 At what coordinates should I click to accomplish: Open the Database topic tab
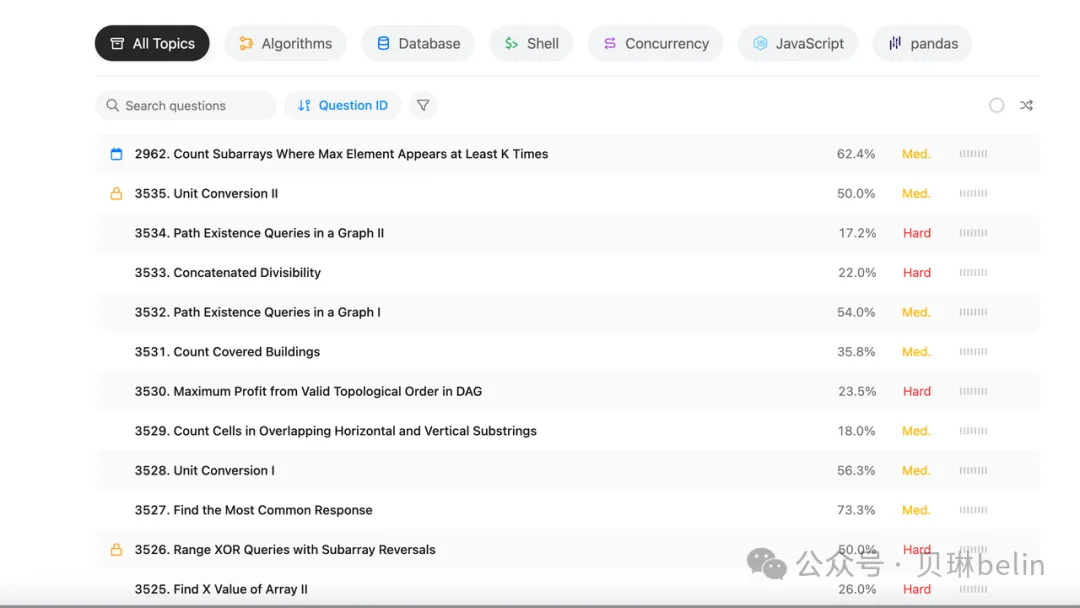pos(418,43)
